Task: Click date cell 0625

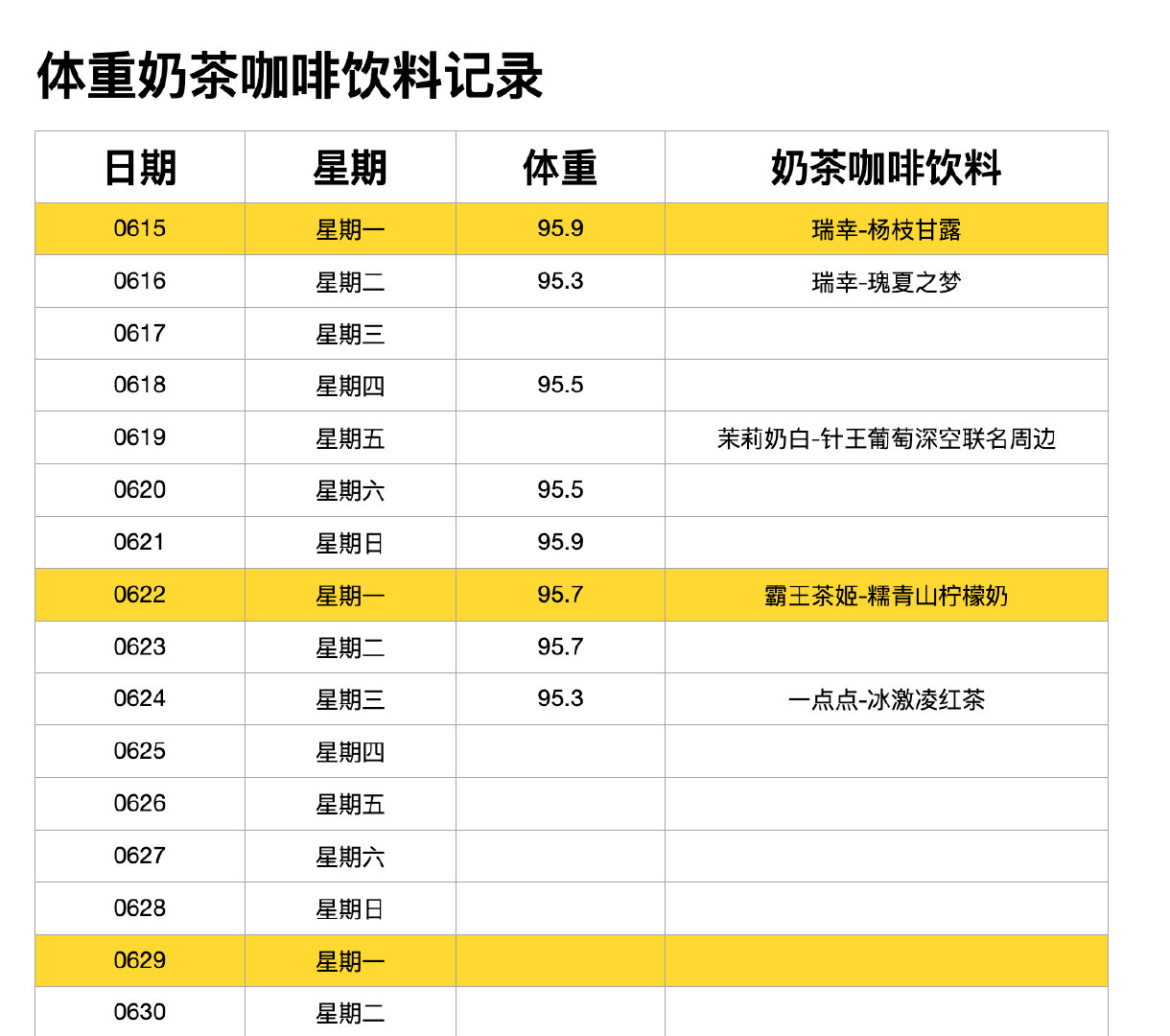Action: coord(140,751)
